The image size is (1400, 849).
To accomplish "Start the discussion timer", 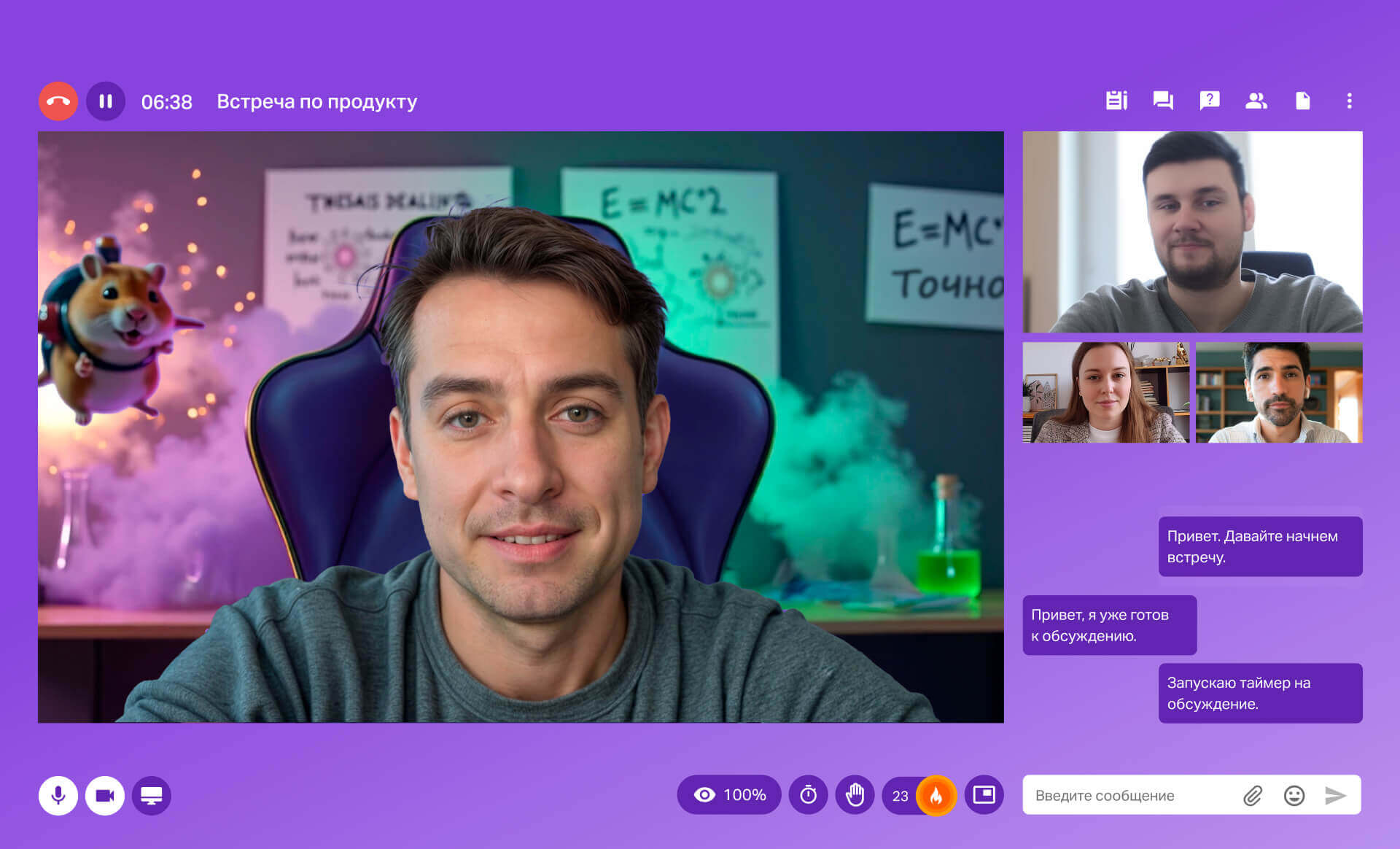I will (x=808, y=795).
